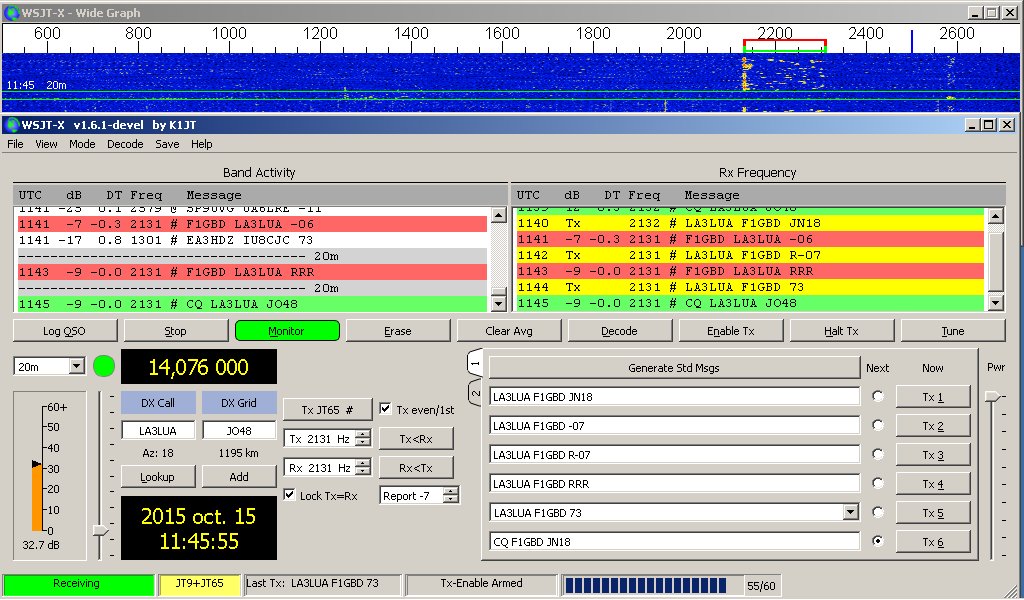Screen dimensions: 1024x600
Task: Select the Next radio button for Tx 4
Action: [878, 483]
